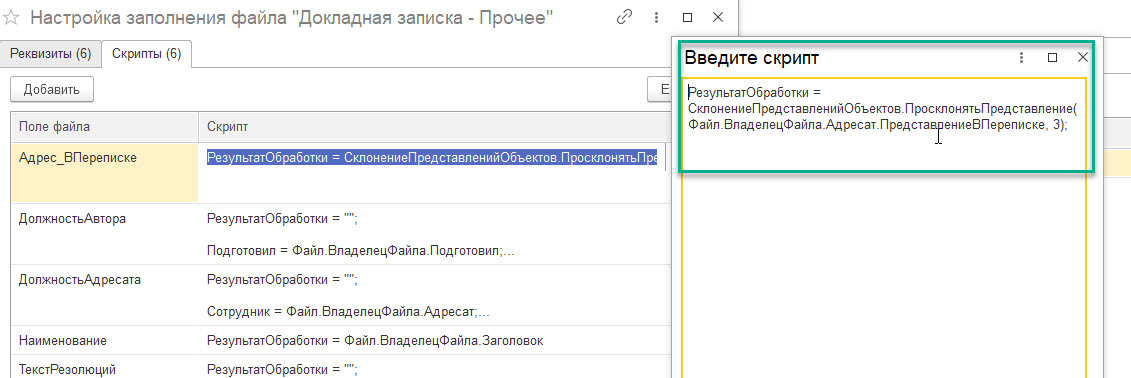Viewport: 1131px width, 378px height.
Task: Click the Скрипт column header
Action: pyautogui.click(x=433, y=127)
